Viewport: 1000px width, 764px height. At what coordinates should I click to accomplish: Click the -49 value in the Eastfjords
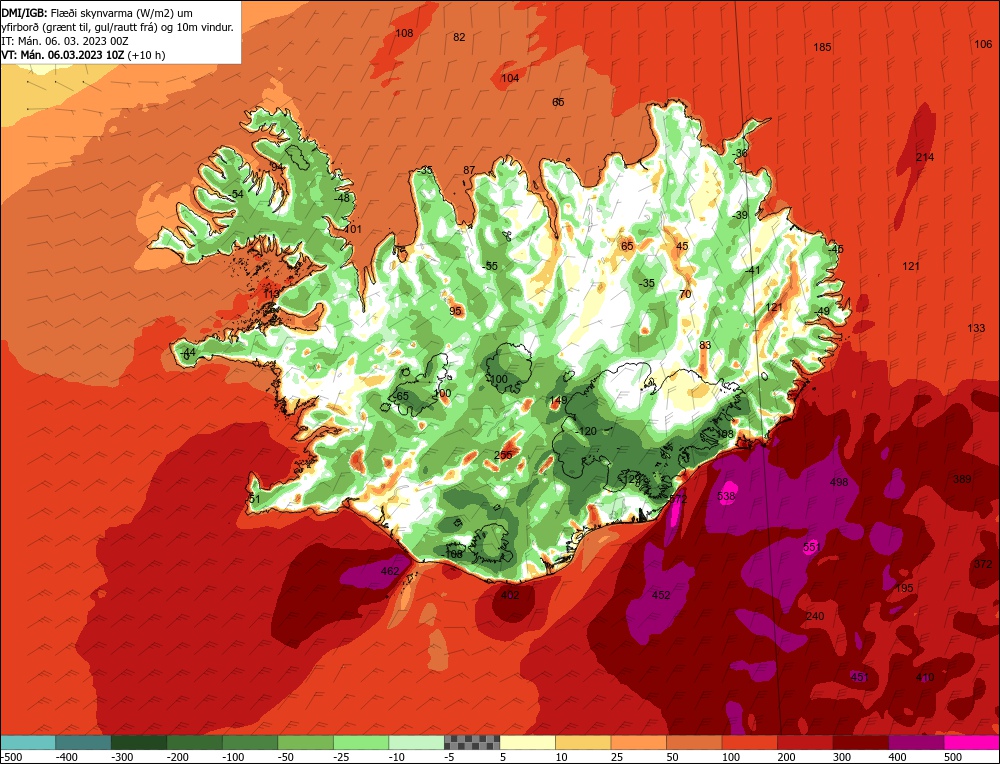pos(822,311)
